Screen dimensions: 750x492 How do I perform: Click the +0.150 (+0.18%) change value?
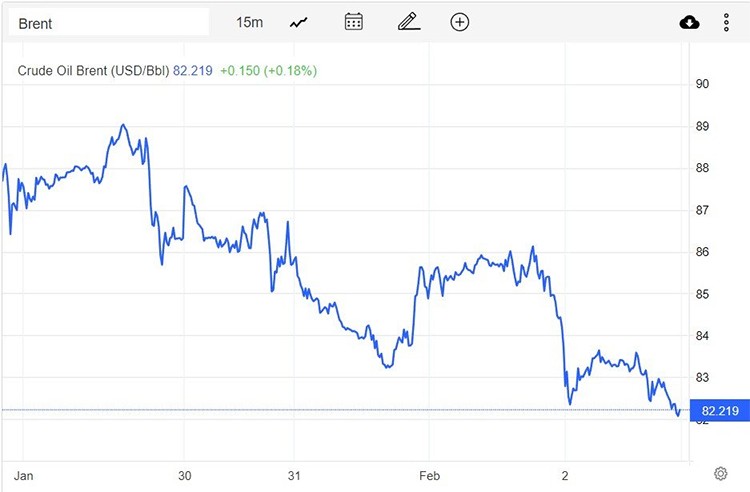[269, 71]
